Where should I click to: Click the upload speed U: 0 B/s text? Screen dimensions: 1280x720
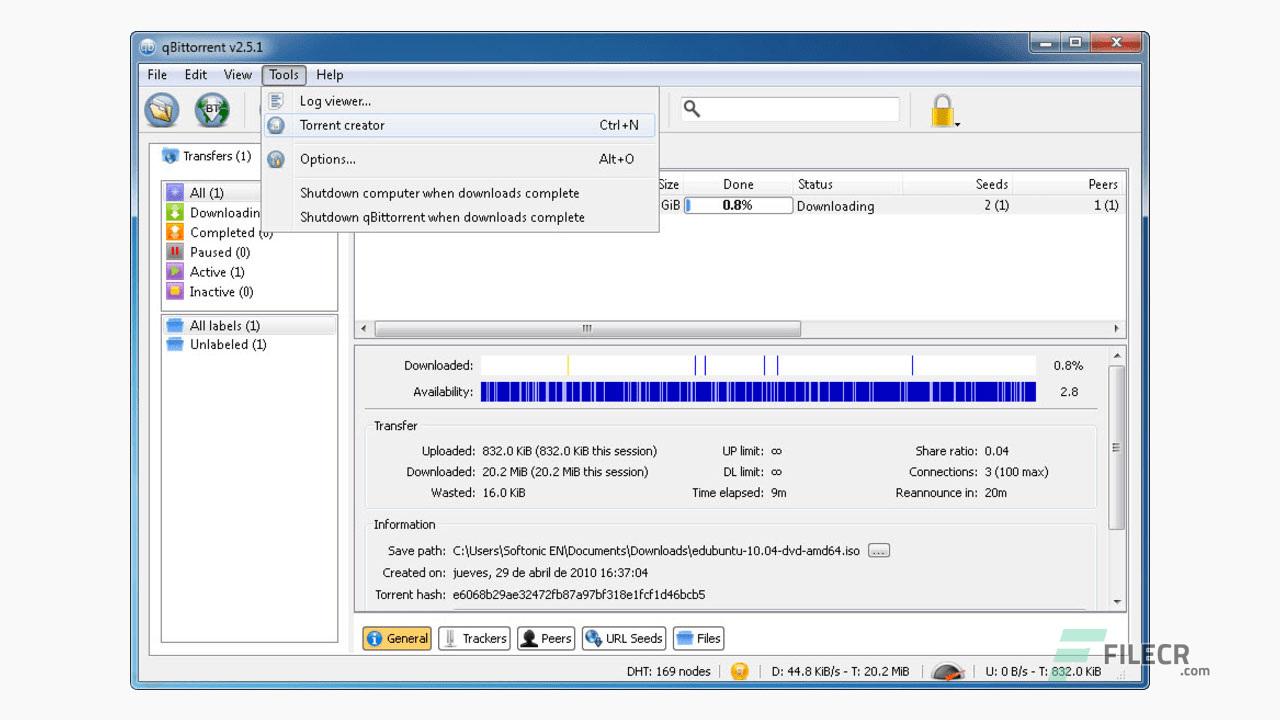click(1043, 671)
